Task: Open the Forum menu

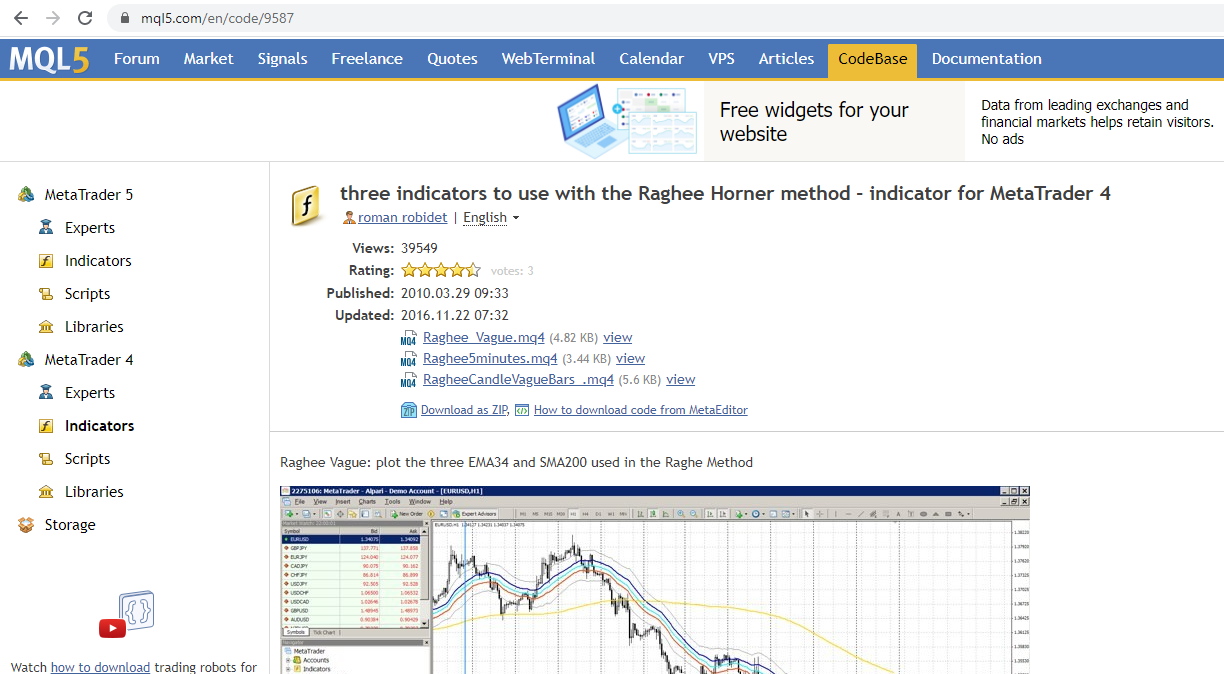Action: click(x=137, y=59)
